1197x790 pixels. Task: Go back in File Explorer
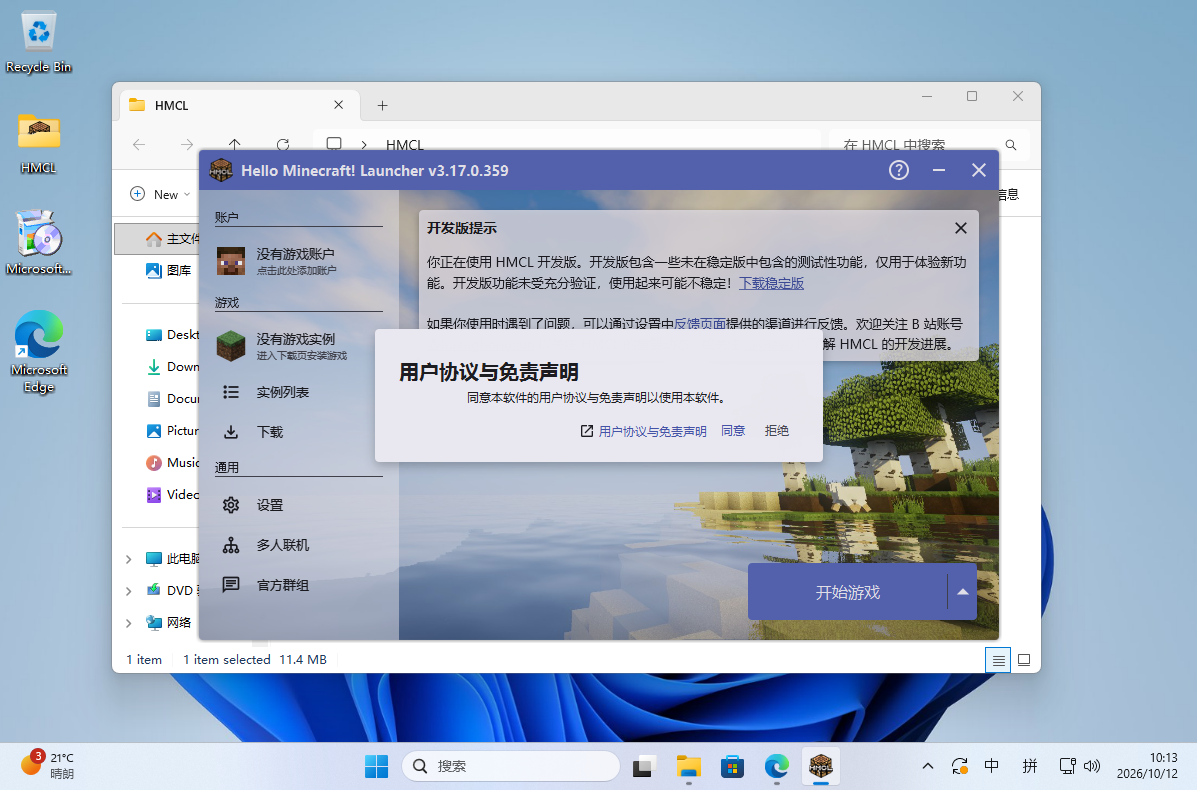coord(139,144)
